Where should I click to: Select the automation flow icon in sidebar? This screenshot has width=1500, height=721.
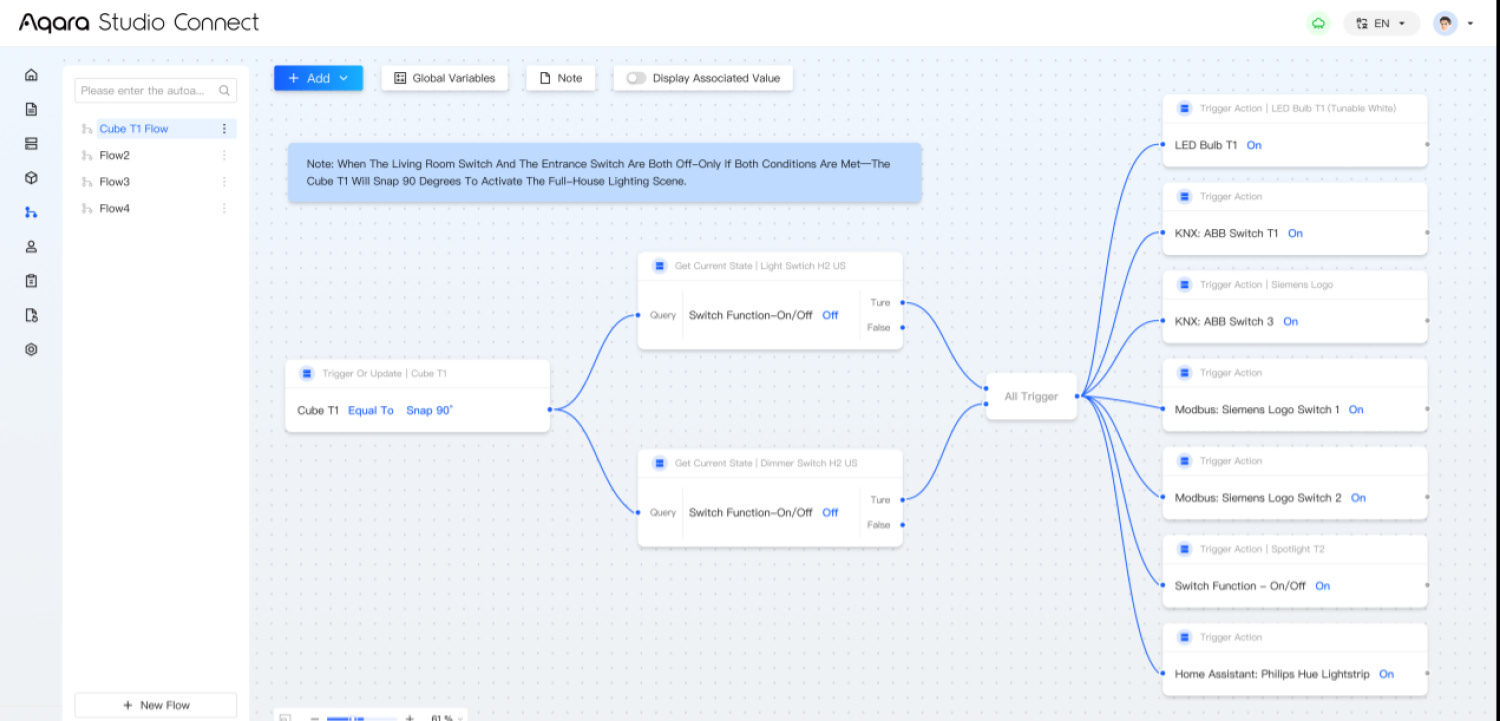tap(31, 212)
